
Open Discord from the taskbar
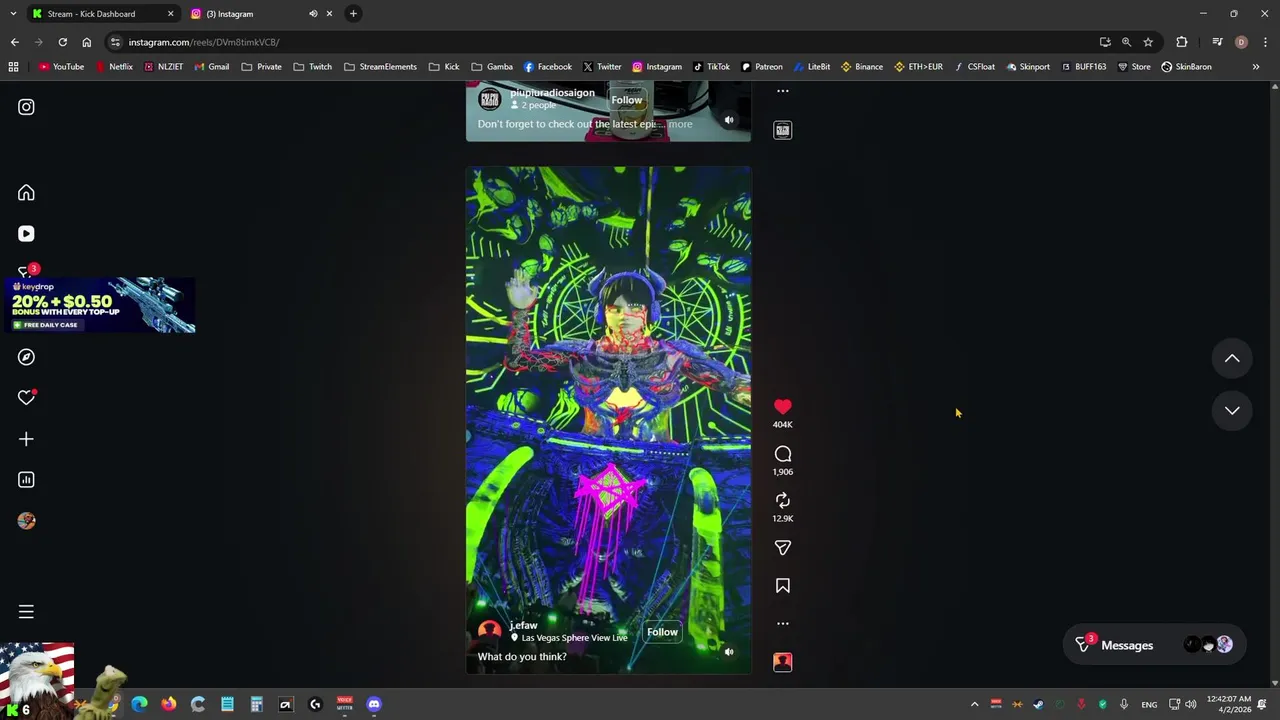[374, 704]
